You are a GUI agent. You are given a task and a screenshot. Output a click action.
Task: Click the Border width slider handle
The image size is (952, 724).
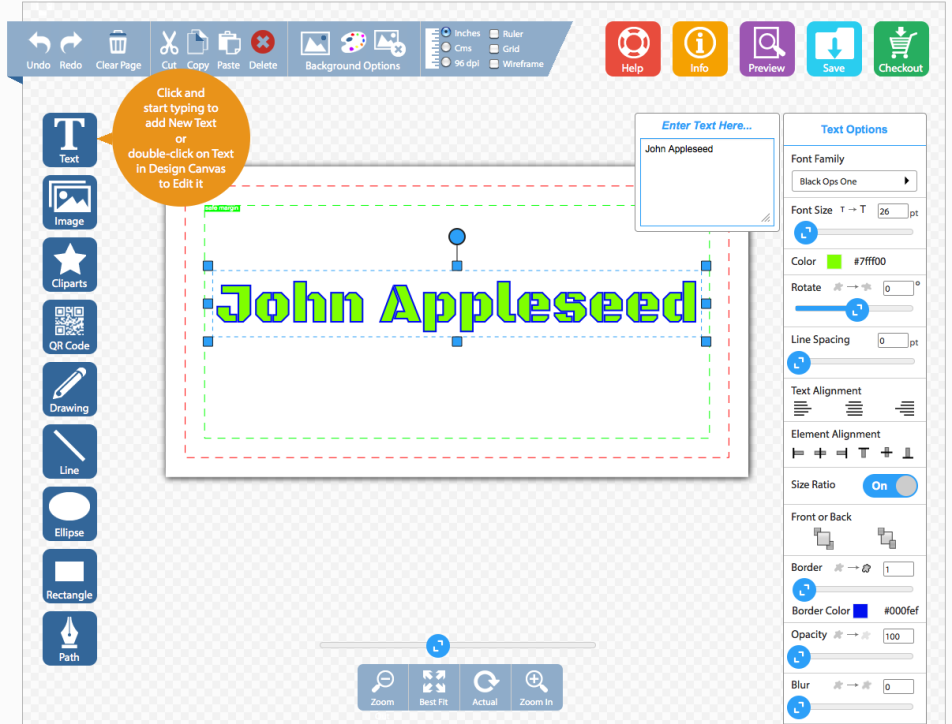(x=804, y=589)
